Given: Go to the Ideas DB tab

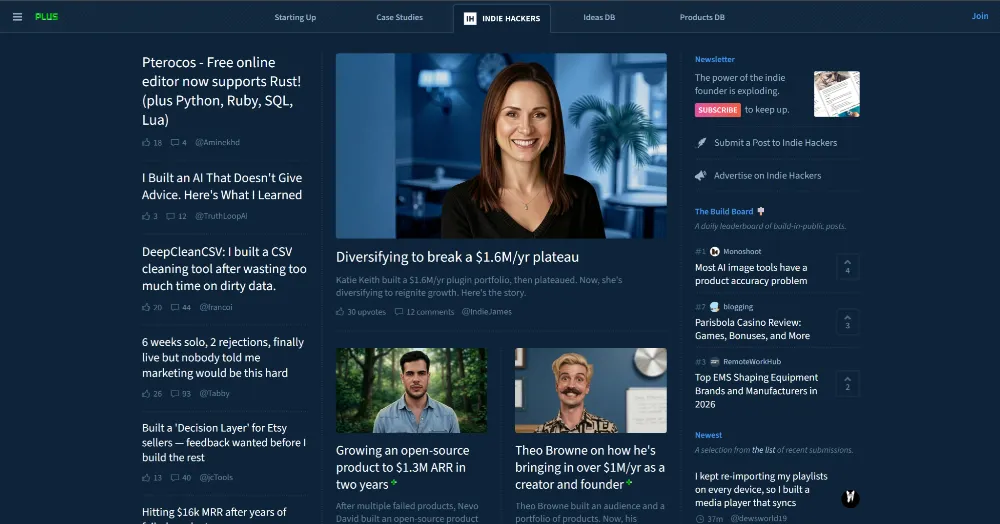Looking at the screenshot, I should click(x=599, y=17).
